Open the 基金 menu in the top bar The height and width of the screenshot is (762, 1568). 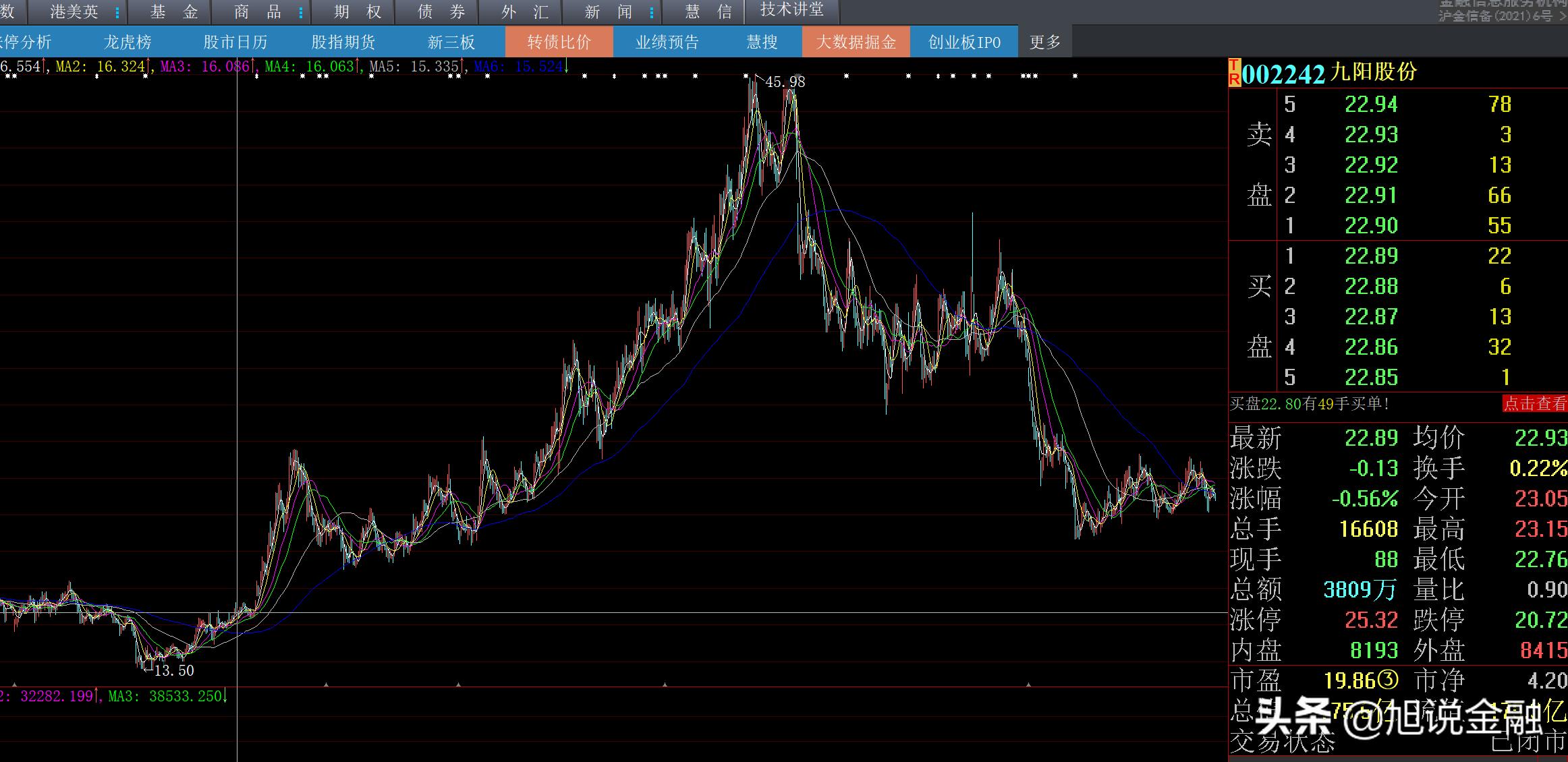click(173, 12)
